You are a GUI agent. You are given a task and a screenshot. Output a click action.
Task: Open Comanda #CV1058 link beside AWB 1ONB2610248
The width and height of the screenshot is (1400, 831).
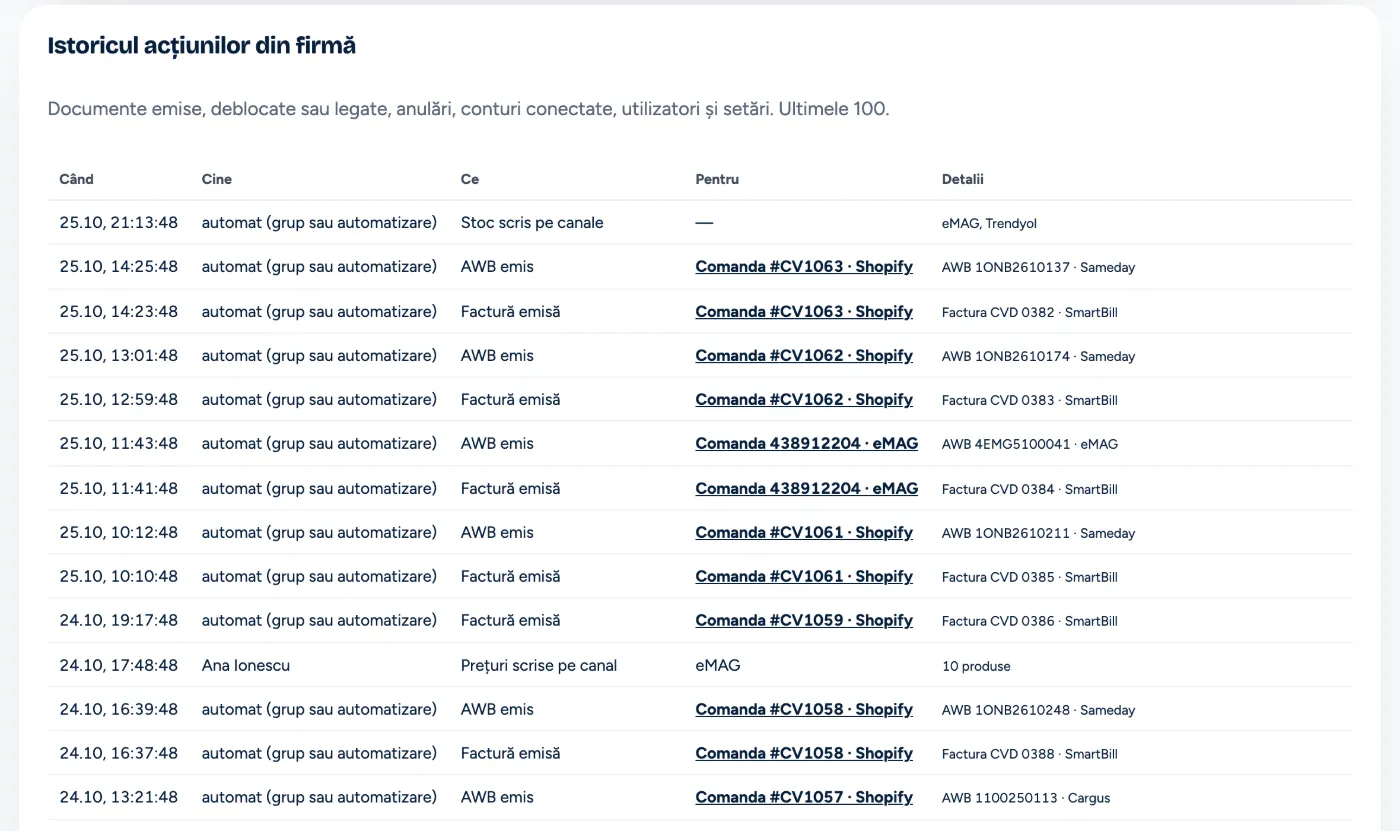click(x=804, y=709)
